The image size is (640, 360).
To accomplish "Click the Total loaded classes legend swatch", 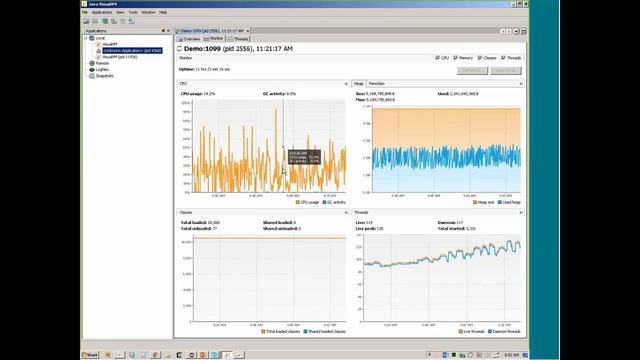I will pyautogui.click(x=263, y=331).
